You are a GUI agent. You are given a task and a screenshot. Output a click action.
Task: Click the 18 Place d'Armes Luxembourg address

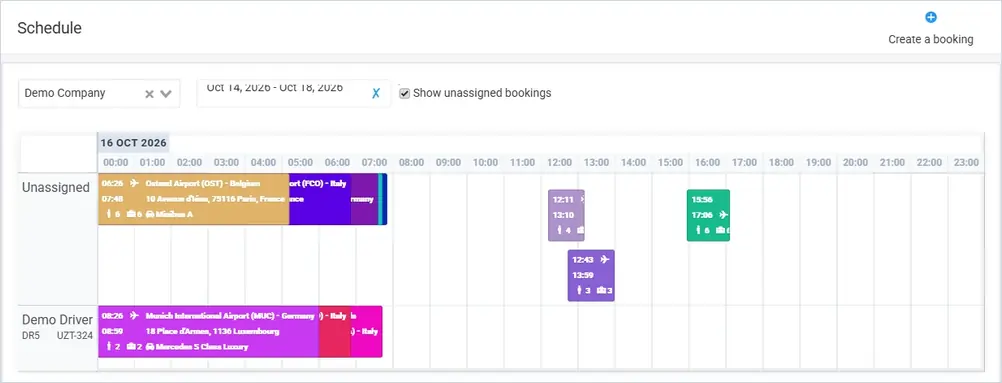tap(212, 331)
